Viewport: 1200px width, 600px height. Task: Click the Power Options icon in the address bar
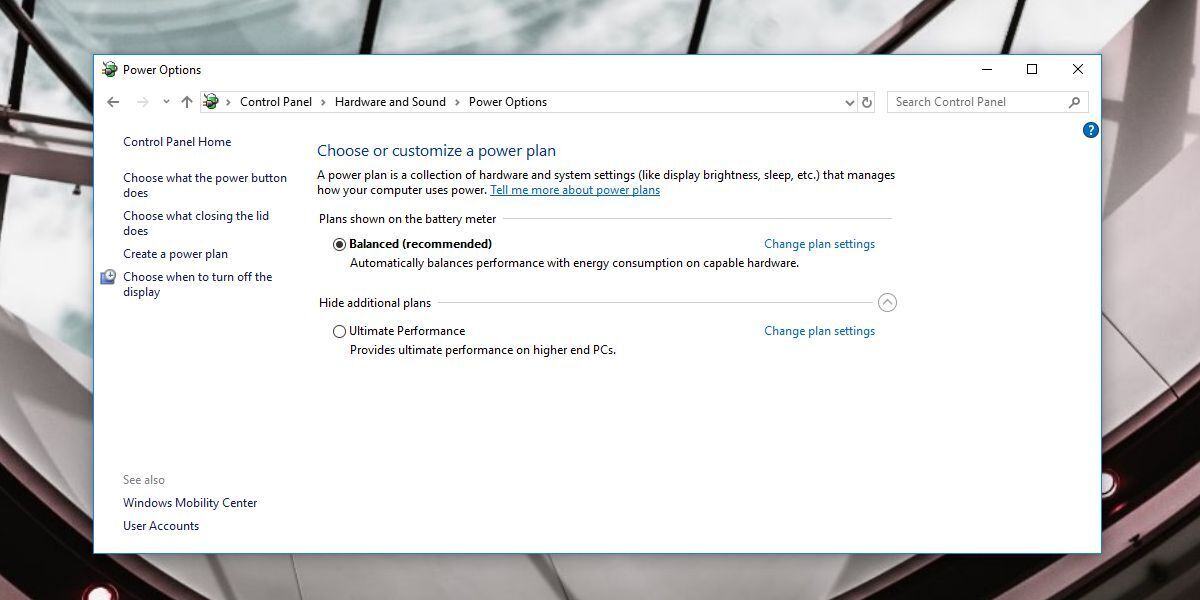210,101
